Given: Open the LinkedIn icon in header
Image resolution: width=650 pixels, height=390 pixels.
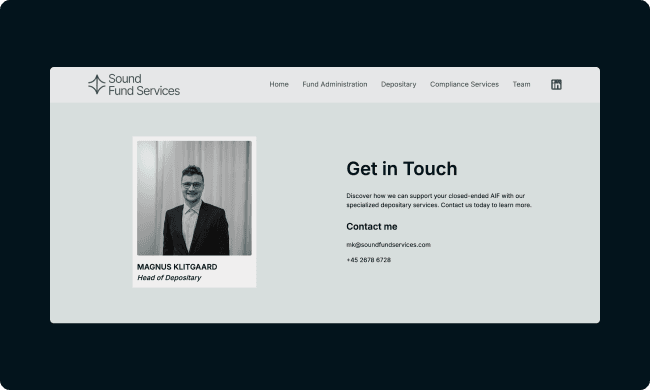Looking at the screenshot, I should coord(556,85).
